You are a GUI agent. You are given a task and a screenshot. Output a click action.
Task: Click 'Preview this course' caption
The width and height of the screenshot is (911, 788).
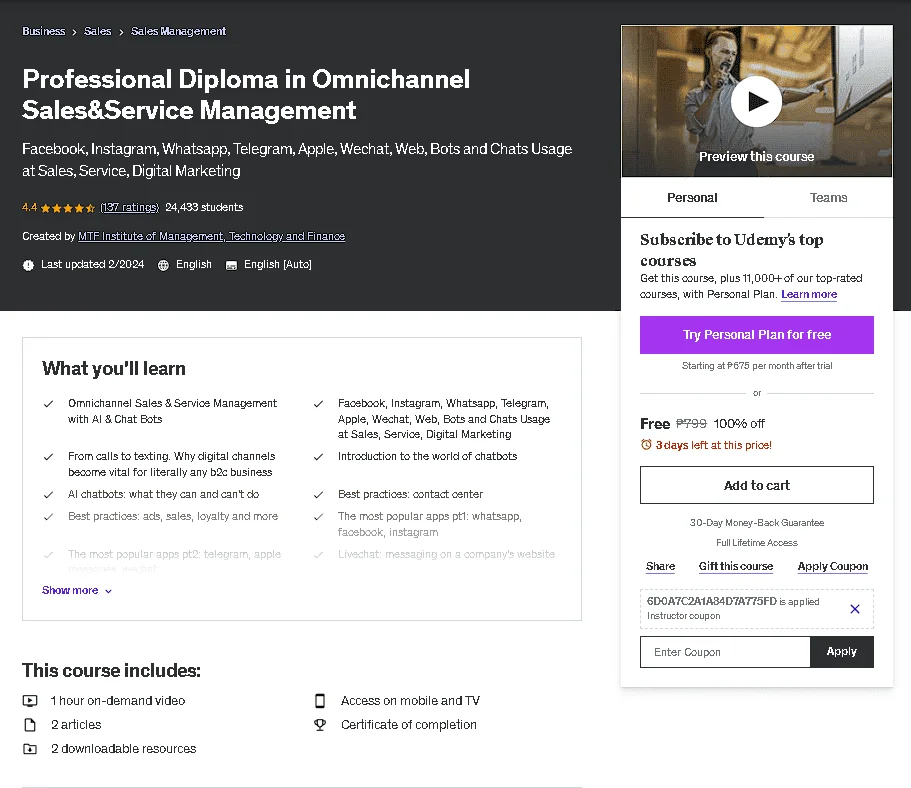pos(756,157)
